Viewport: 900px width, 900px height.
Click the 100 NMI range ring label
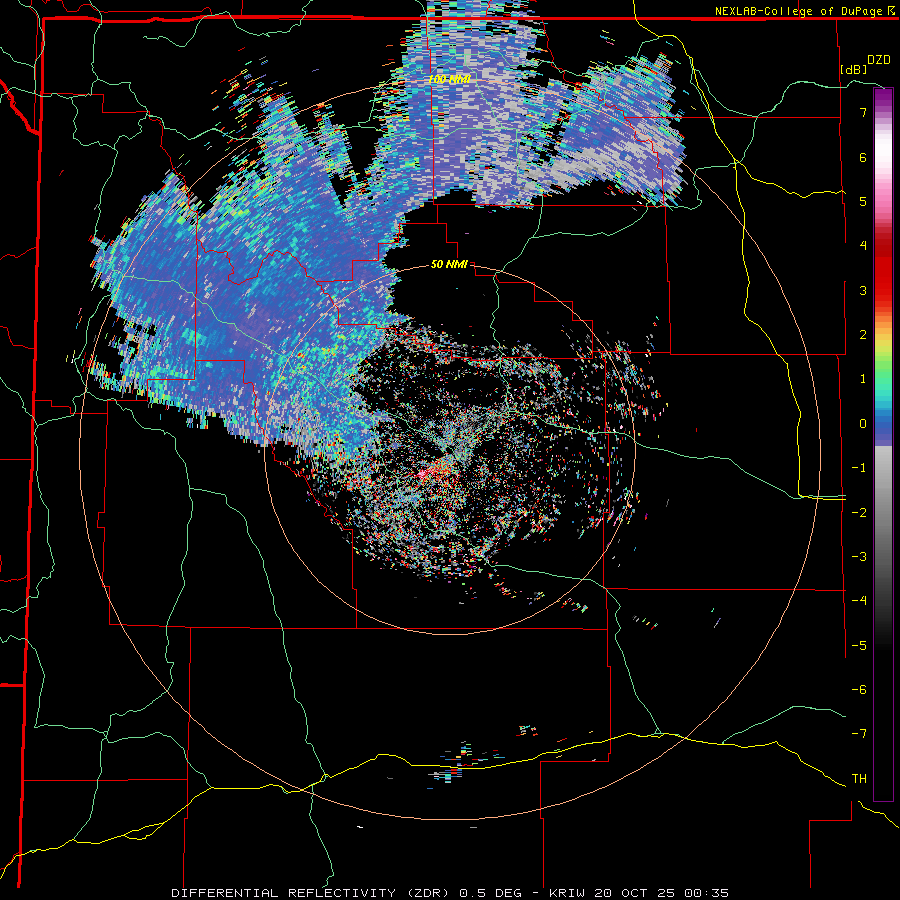tap(449, 79)
